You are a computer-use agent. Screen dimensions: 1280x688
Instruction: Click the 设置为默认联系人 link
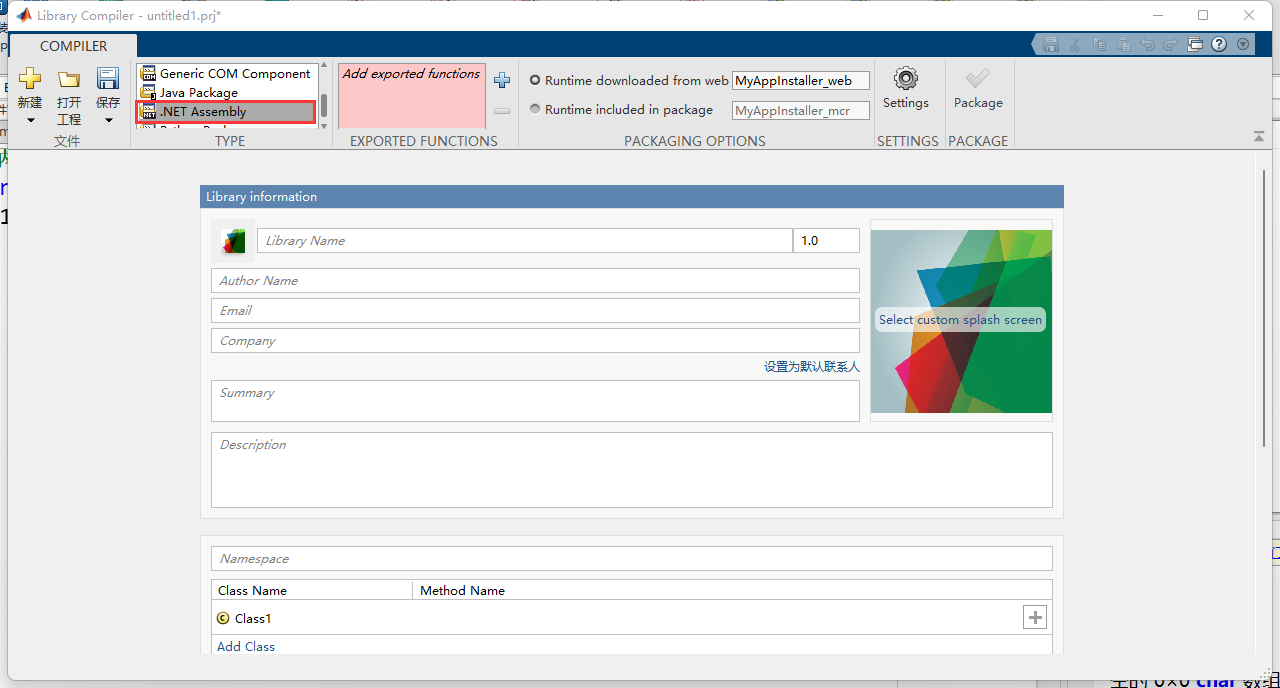pos(811,366)
